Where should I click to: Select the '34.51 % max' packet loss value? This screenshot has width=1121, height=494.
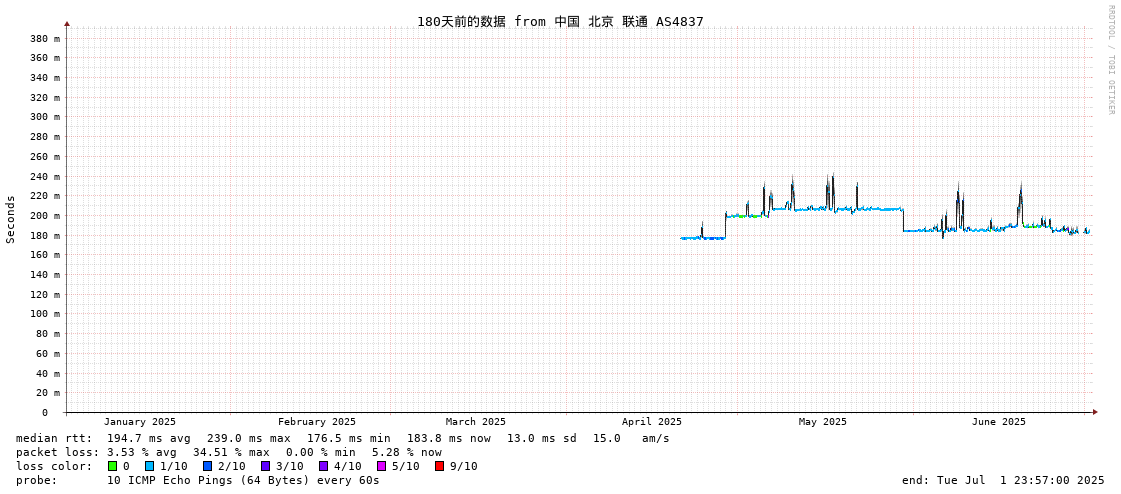pyautogui.click(x=232, y=453)
